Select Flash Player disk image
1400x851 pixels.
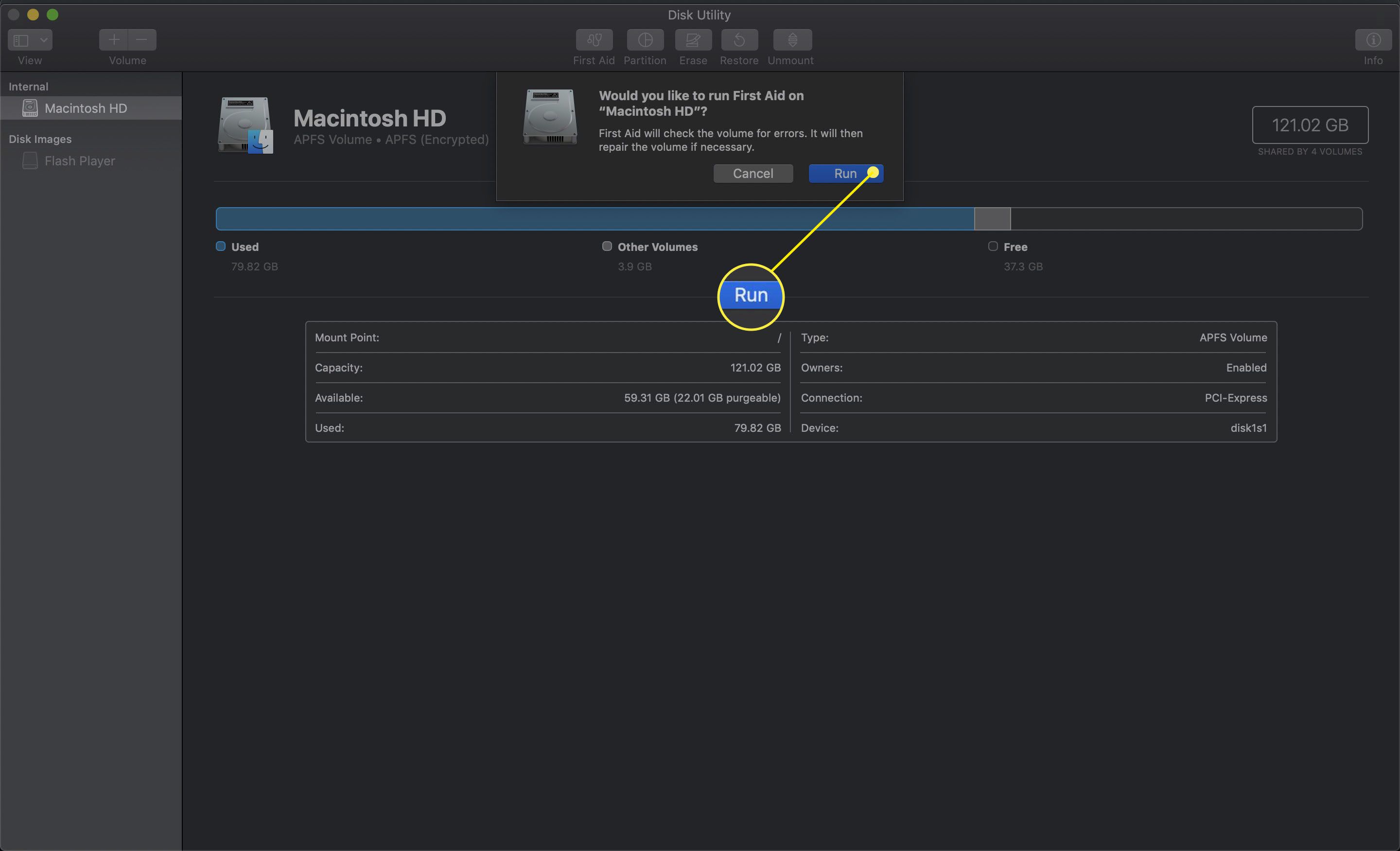[x=91, y=161]
